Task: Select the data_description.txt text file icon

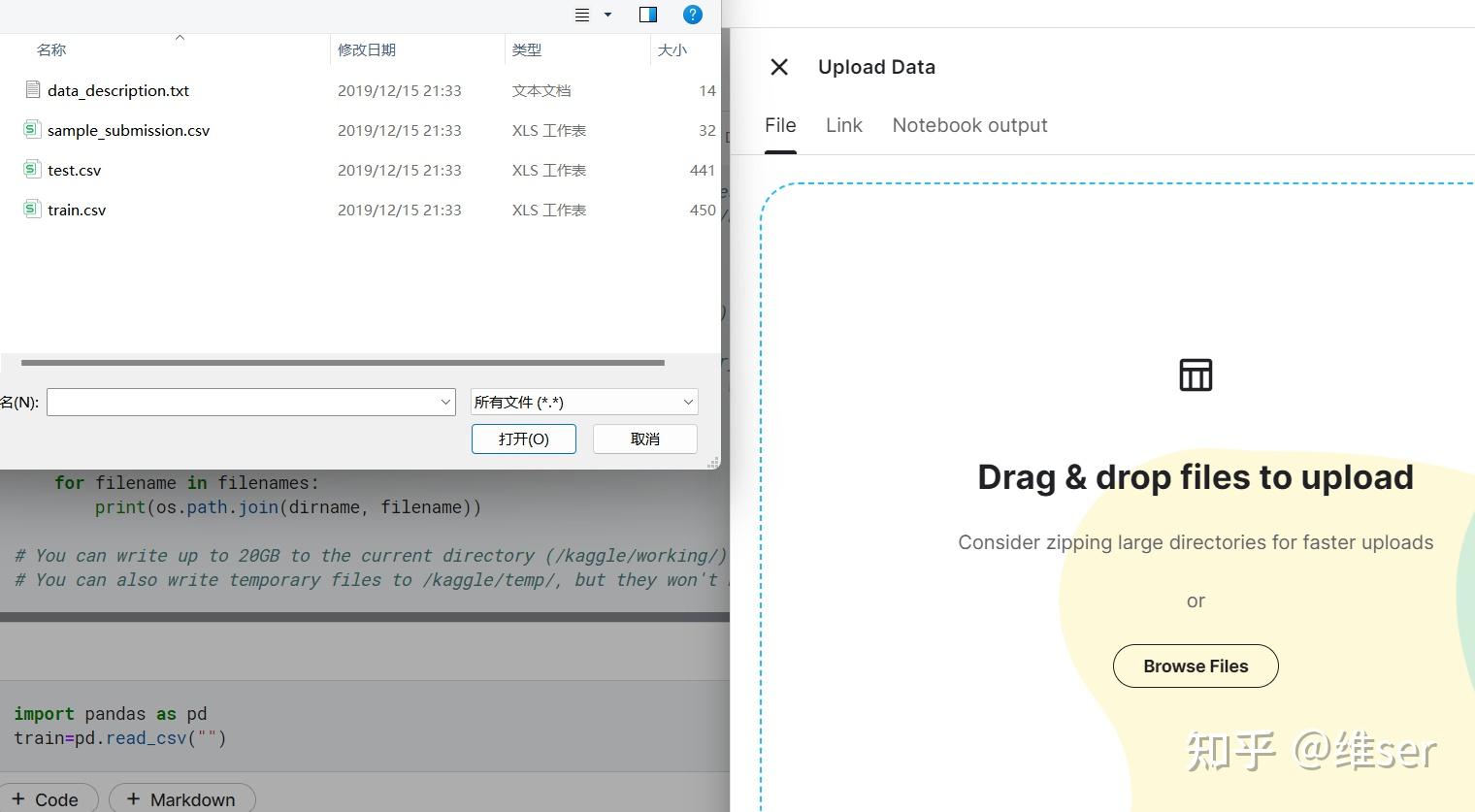Action: (x=32, y=89)
